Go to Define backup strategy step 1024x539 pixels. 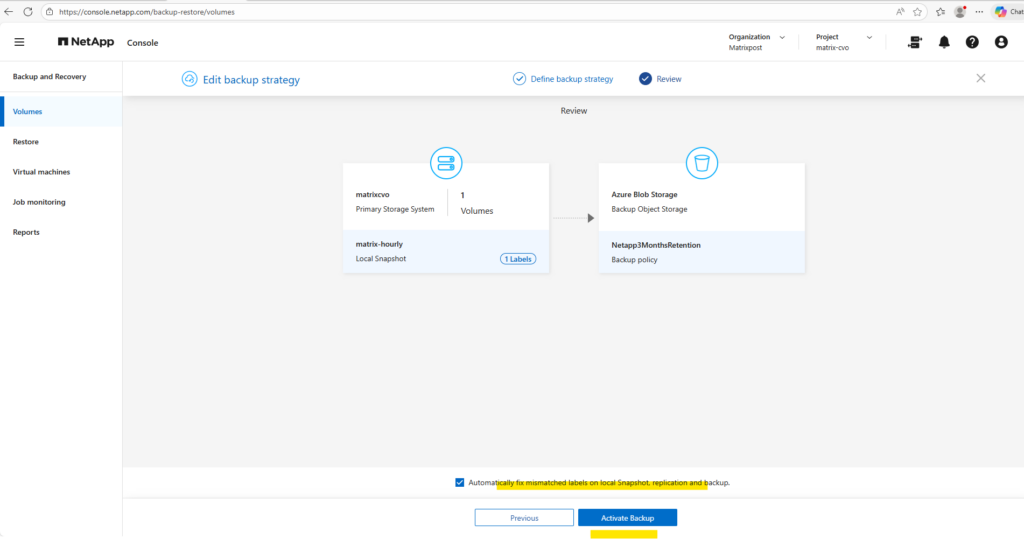tap(563, 79)
